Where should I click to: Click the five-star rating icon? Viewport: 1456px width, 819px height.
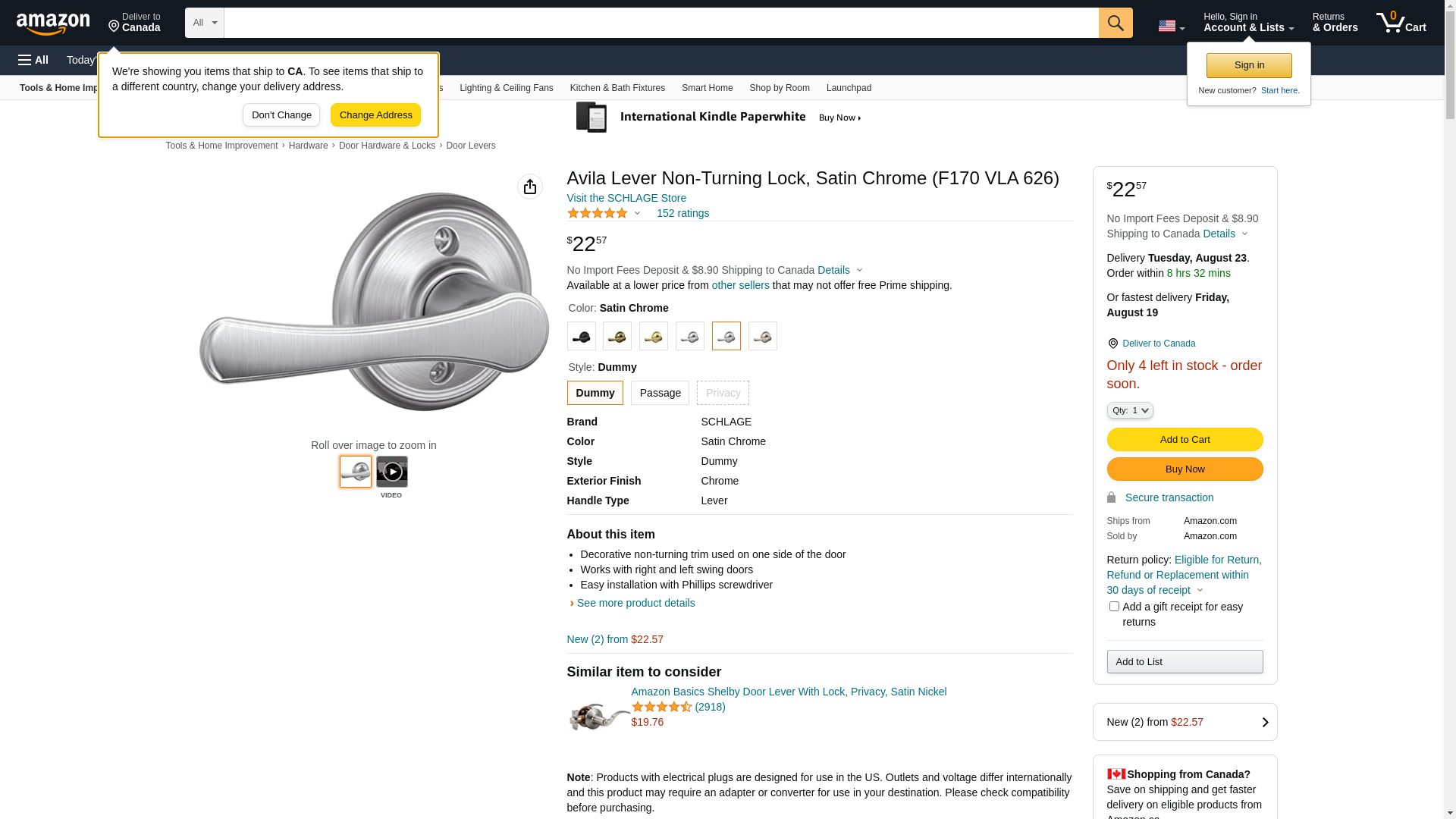click(598, 213)
